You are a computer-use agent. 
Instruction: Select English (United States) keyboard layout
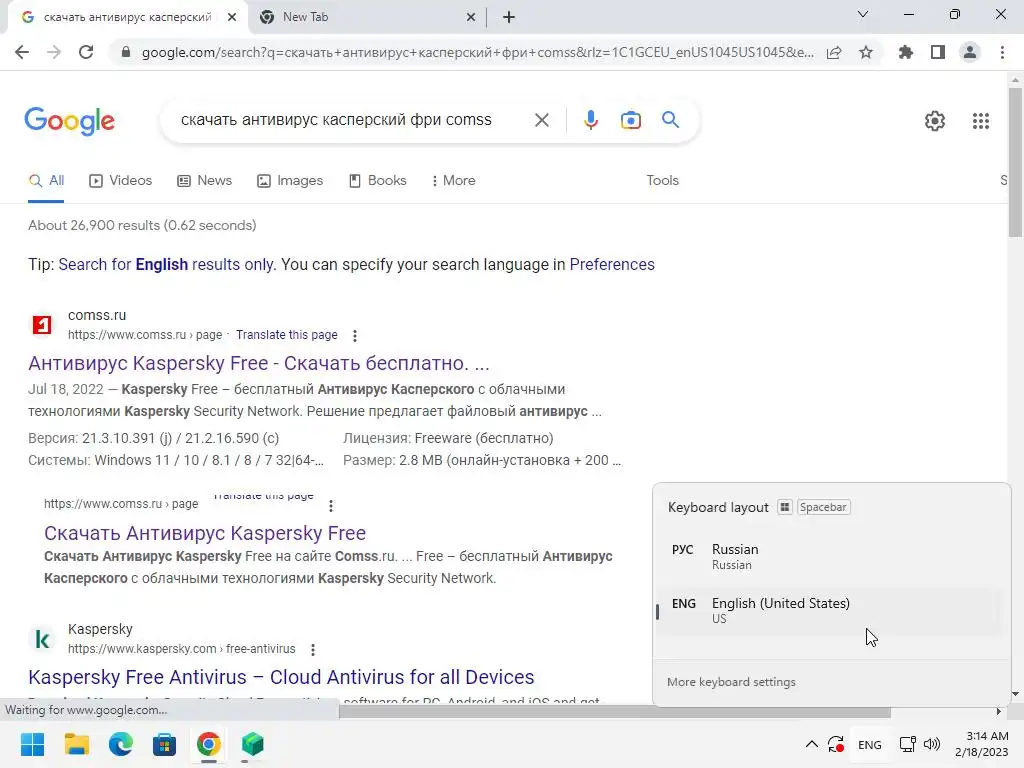tap(831, 611)
